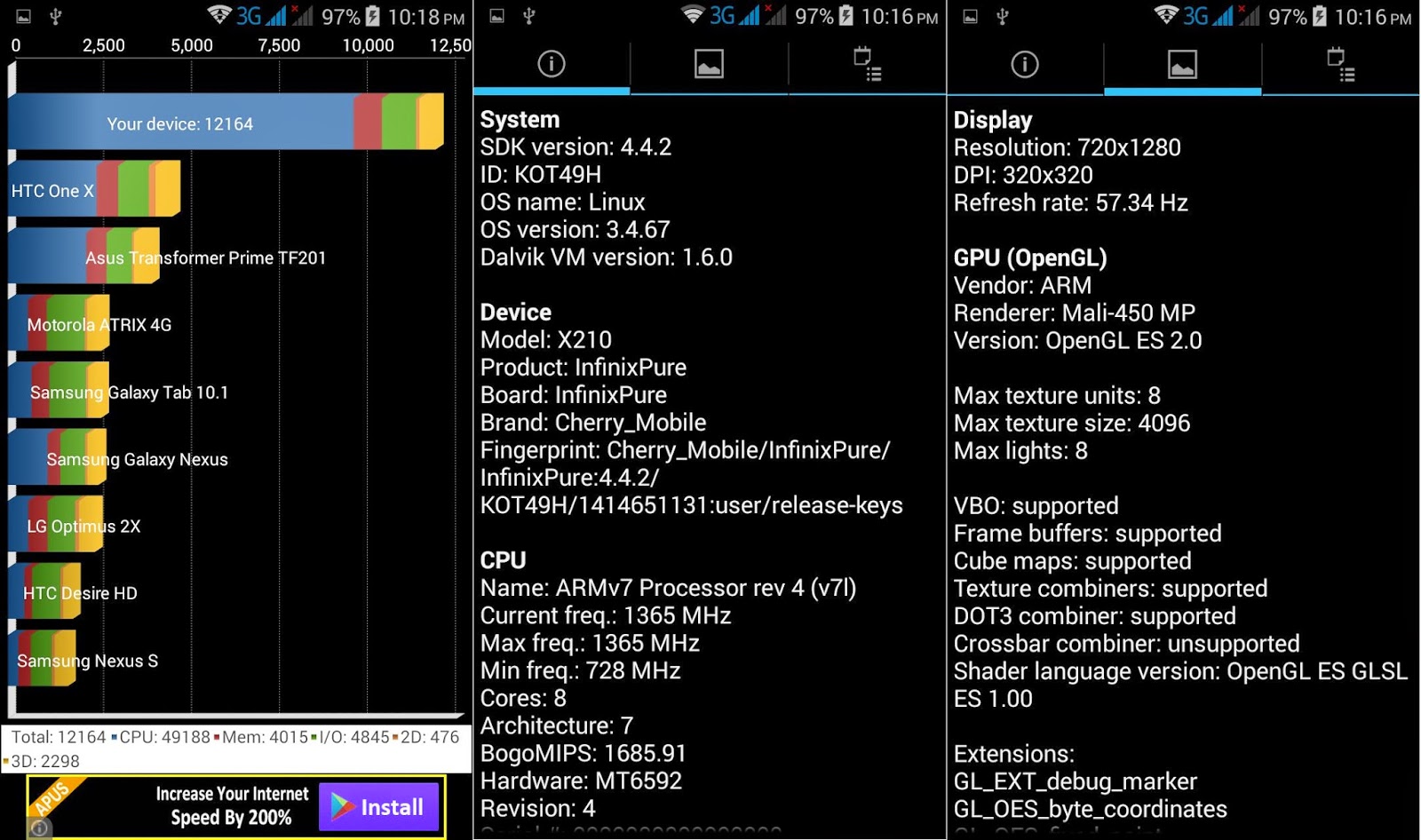
Task: Tap the ad info icon below APUS badge
Action: (x=39, y=828)
